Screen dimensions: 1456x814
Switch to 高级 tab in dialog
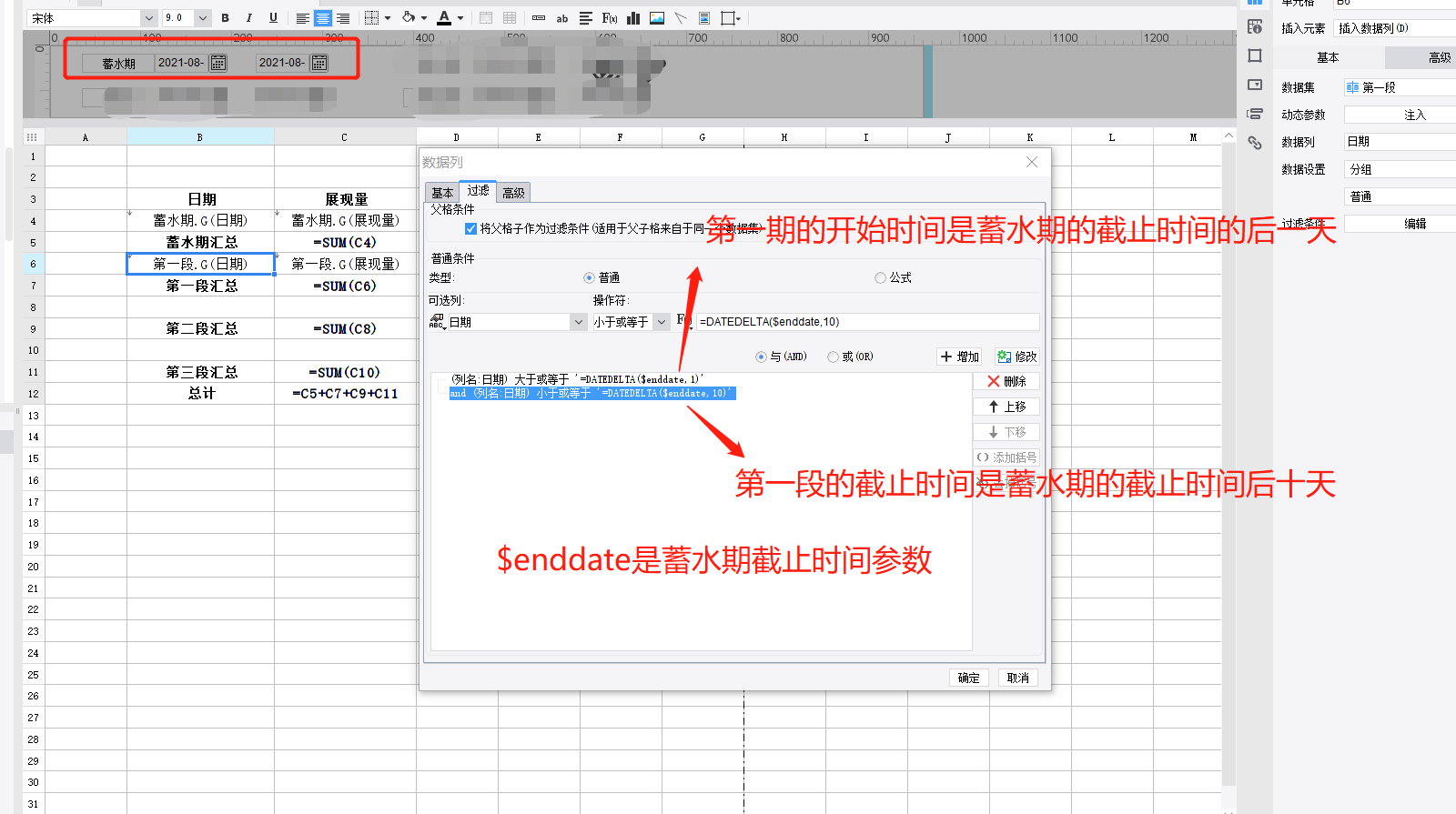tap(513, 193)
